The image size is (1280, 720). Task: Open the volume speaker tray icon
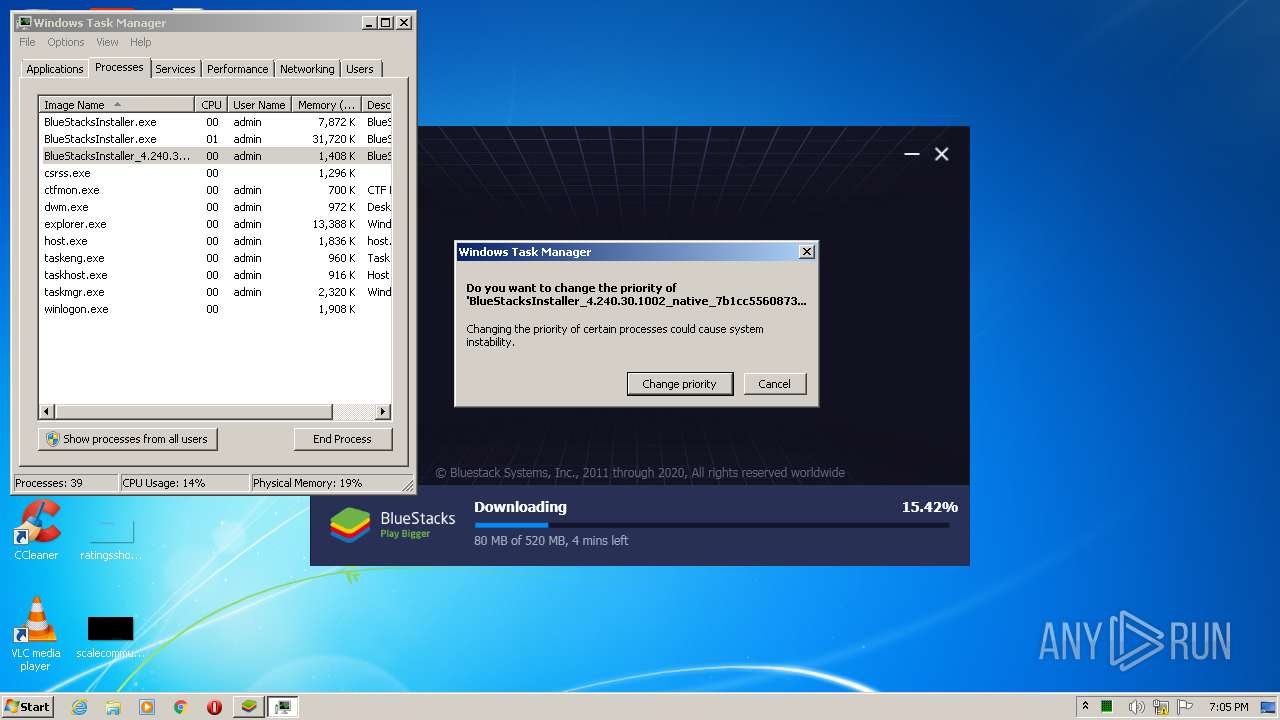(x=1136, y=707)
